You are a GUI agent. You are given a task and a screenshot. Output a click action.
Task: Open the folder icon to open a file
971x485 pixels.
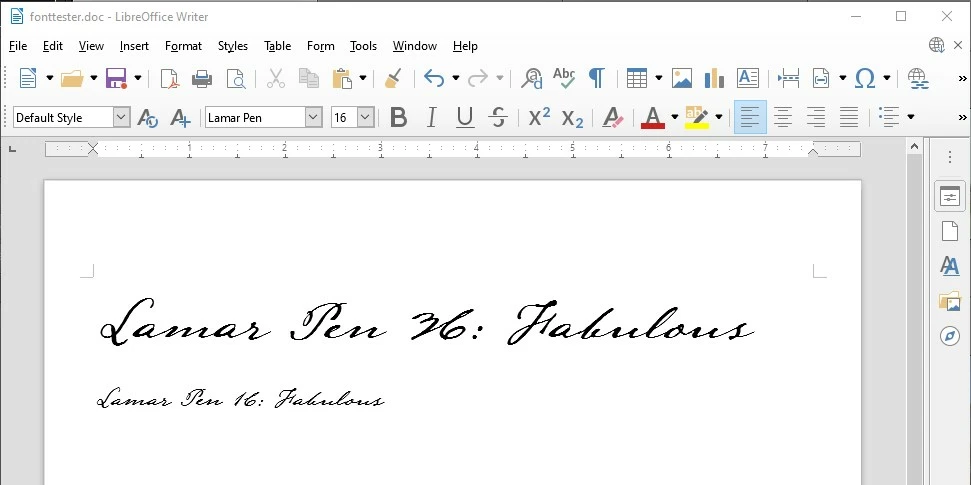(72, 78)
